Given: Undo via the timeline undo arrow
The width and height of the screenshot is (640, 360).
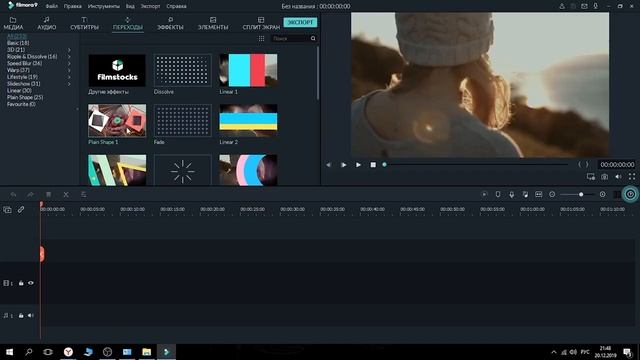Looking at the screenshot, I should coord(13,195).
